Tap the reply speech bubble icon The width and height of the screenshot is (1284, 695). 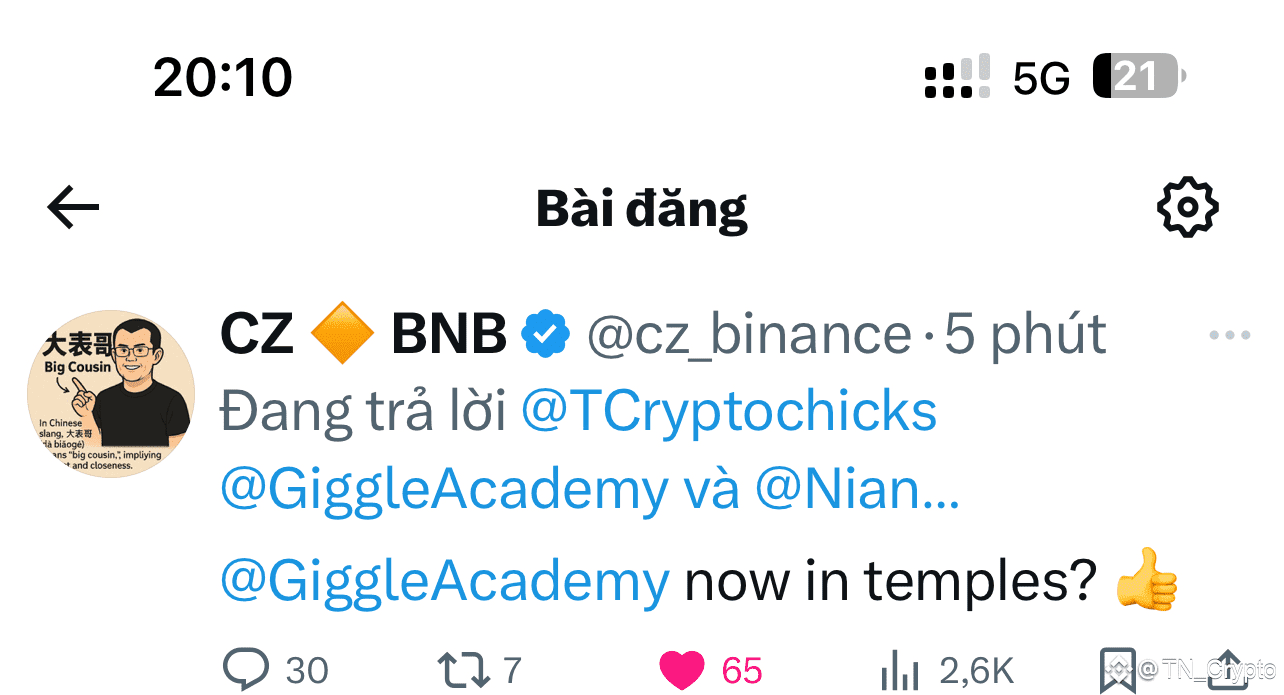246,668
